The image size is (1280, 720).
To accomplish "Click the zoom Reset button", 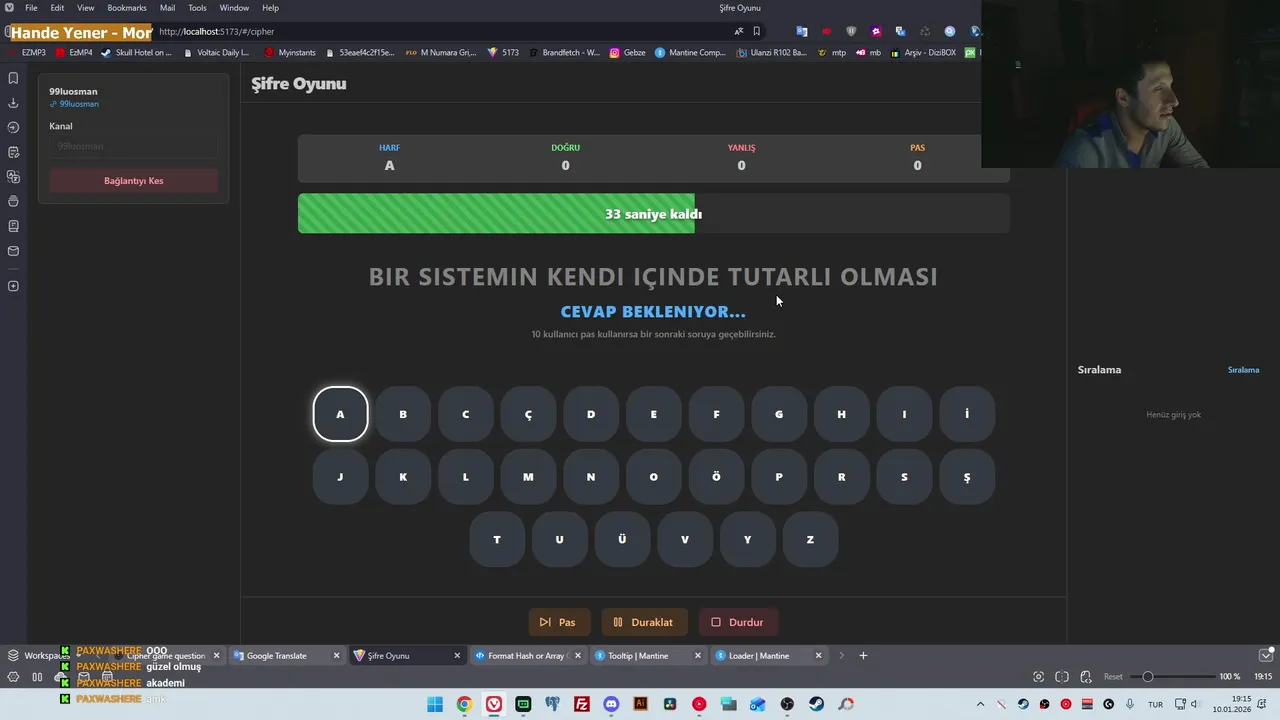I will (x=1113, y=677).
